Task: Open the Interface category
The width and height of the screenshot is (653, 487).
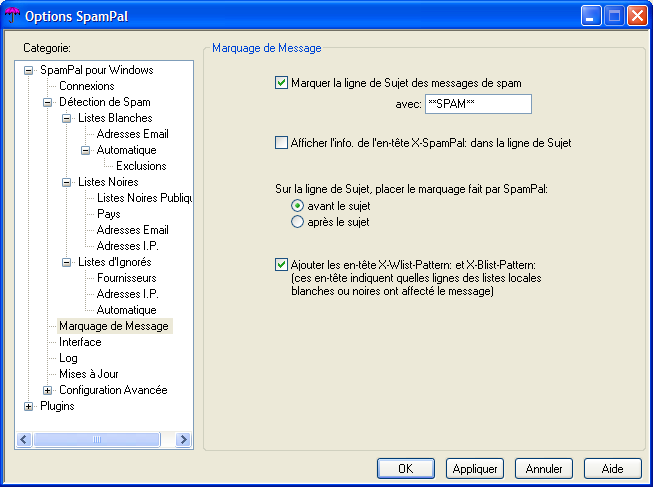Action: click(80, 342)
